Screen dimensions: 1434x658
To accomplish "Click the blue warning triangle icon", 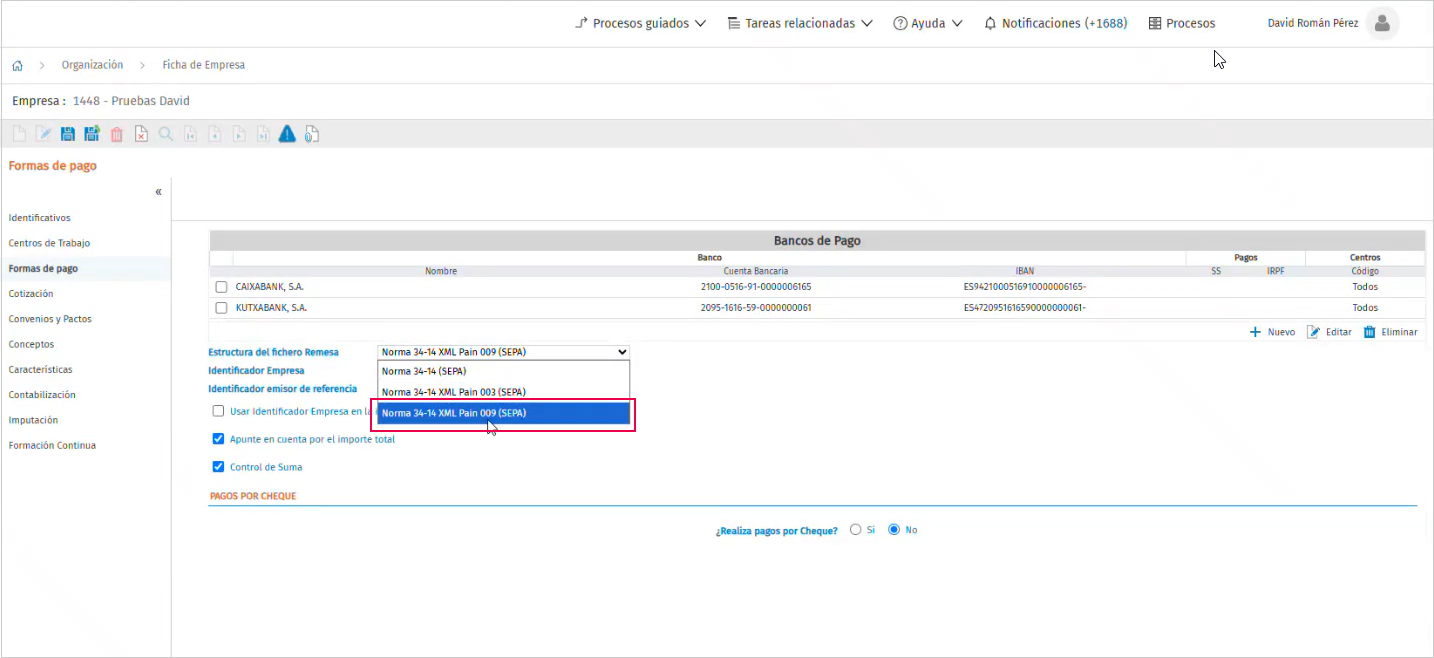I will 287,134.
